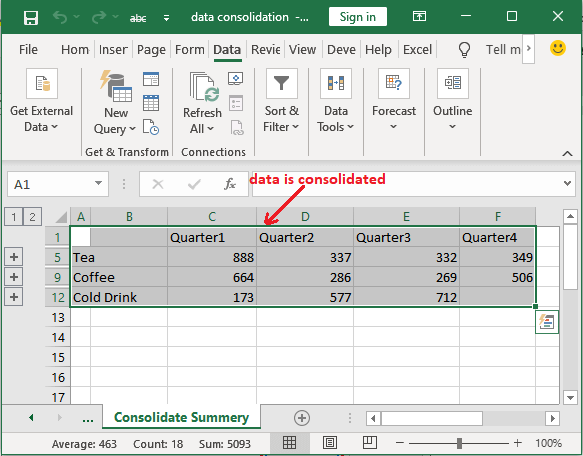Expand the formula bar
The width and height of the screenshot is (583, 456).
tap(567, 183)
